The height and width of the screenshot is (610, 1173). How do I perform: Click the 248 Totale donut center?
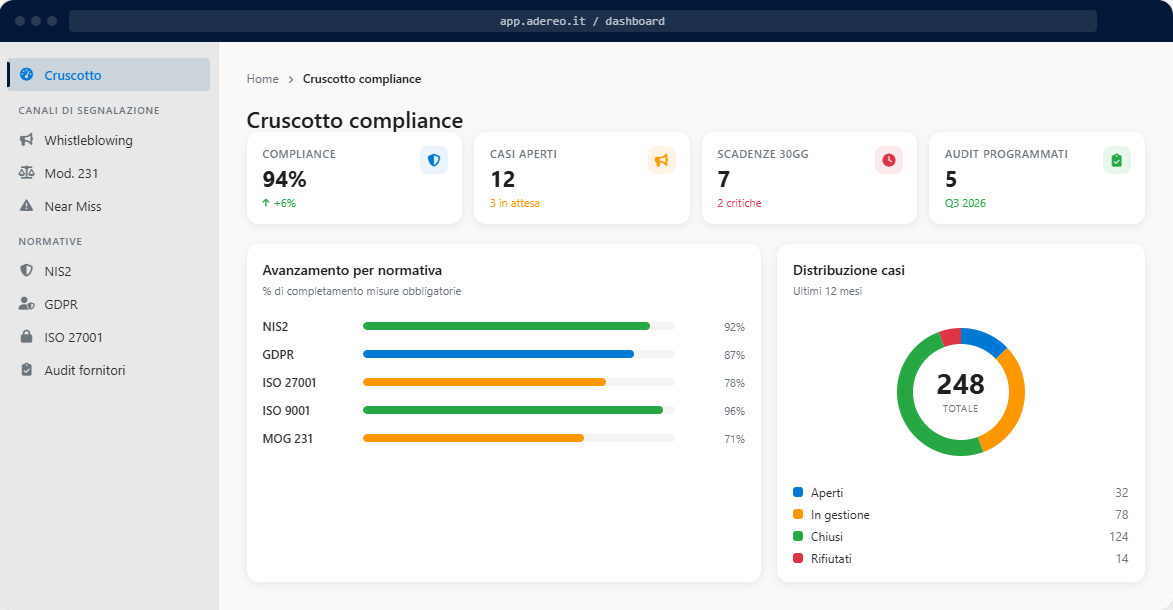coord(961,392)
